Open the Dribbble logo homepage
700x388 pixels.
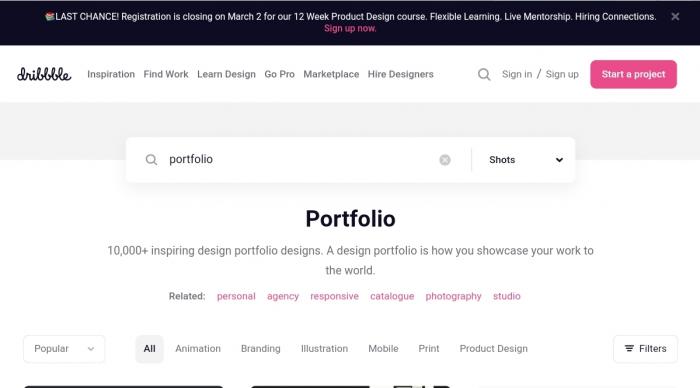tap(44, 74)
